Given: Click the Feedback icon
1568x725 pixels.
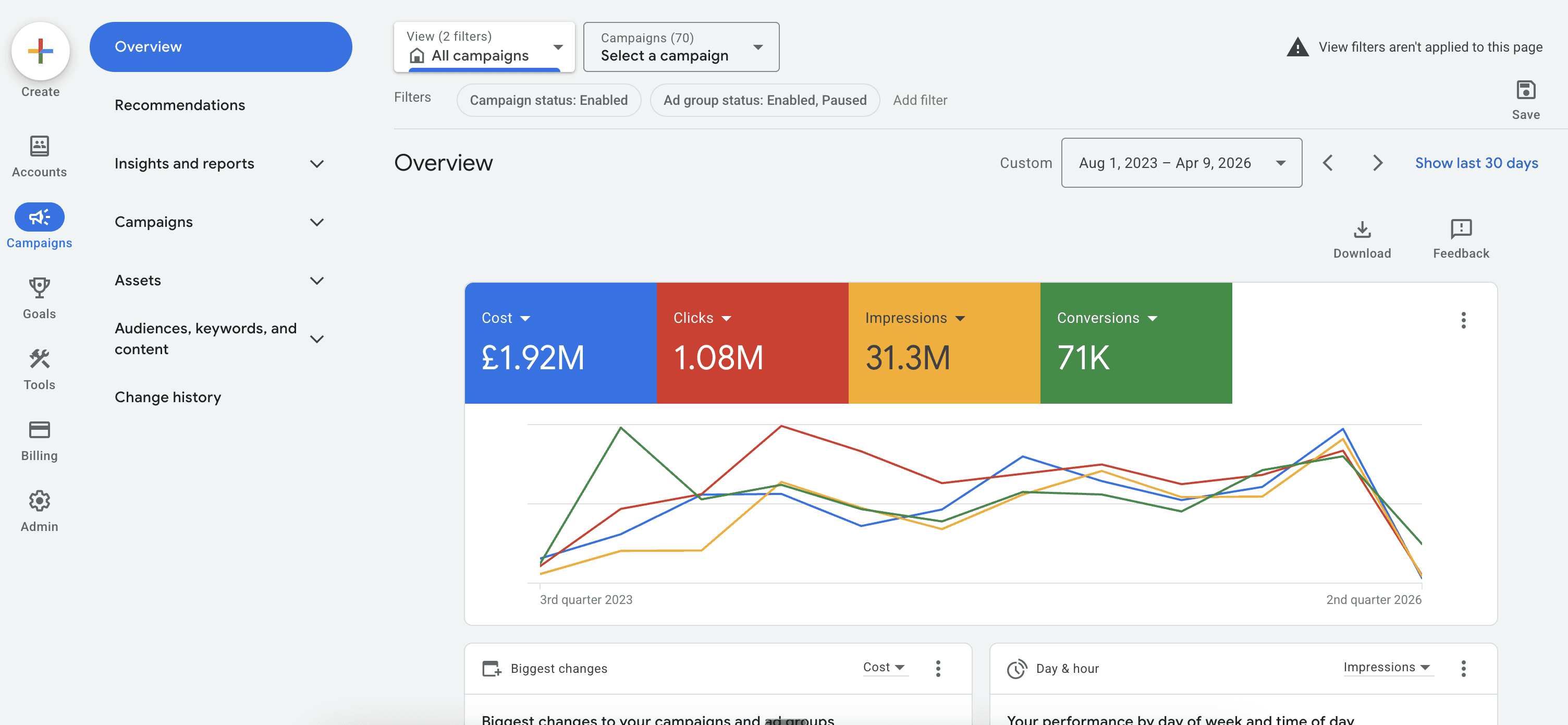Looking at the screenshot, I should tap(1460, 229).
